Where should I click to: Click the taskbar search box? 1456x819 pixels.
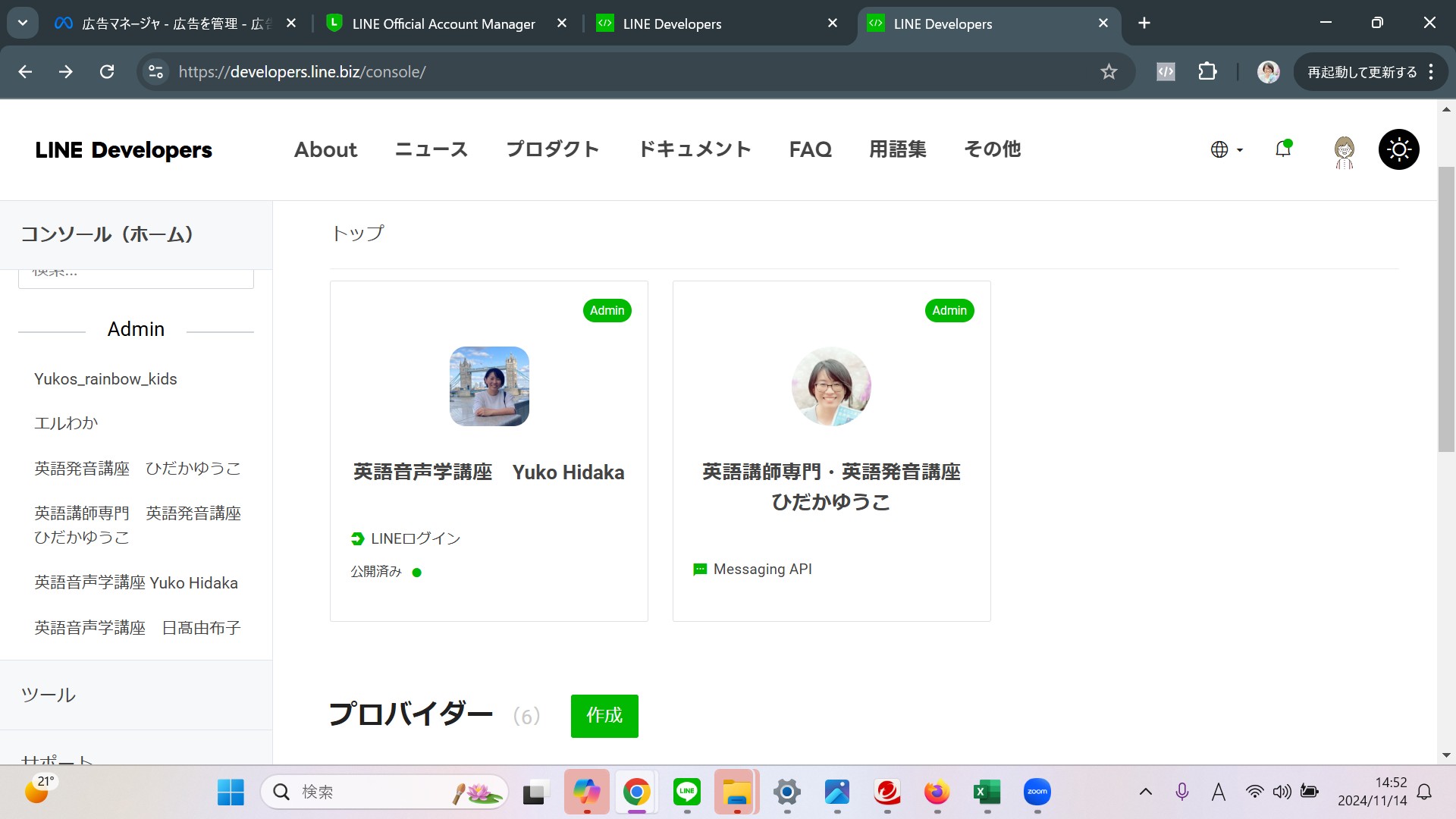[384, 792]
